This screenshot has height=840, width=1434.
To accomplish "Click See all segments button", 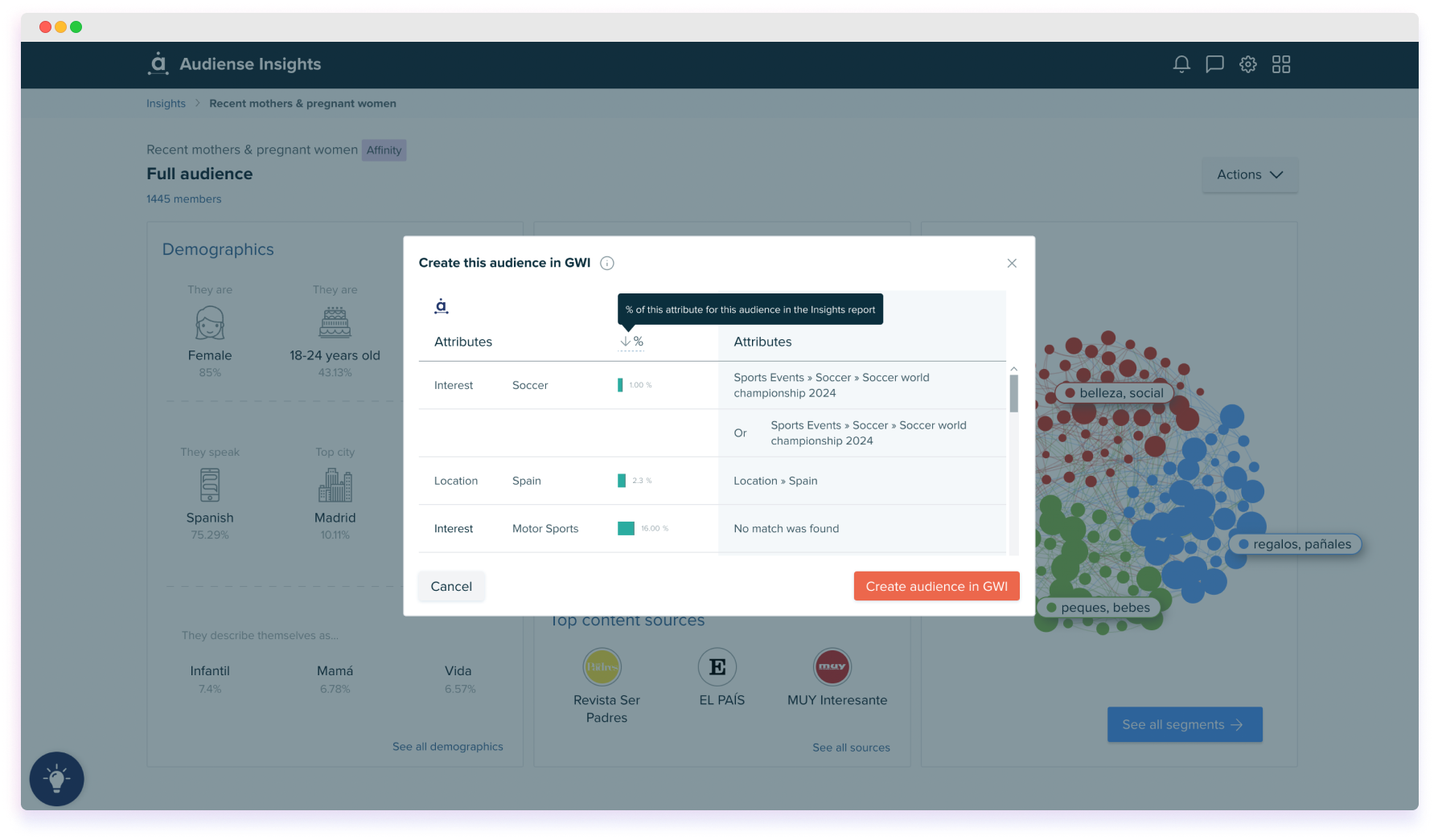I will pos(1184,724).
